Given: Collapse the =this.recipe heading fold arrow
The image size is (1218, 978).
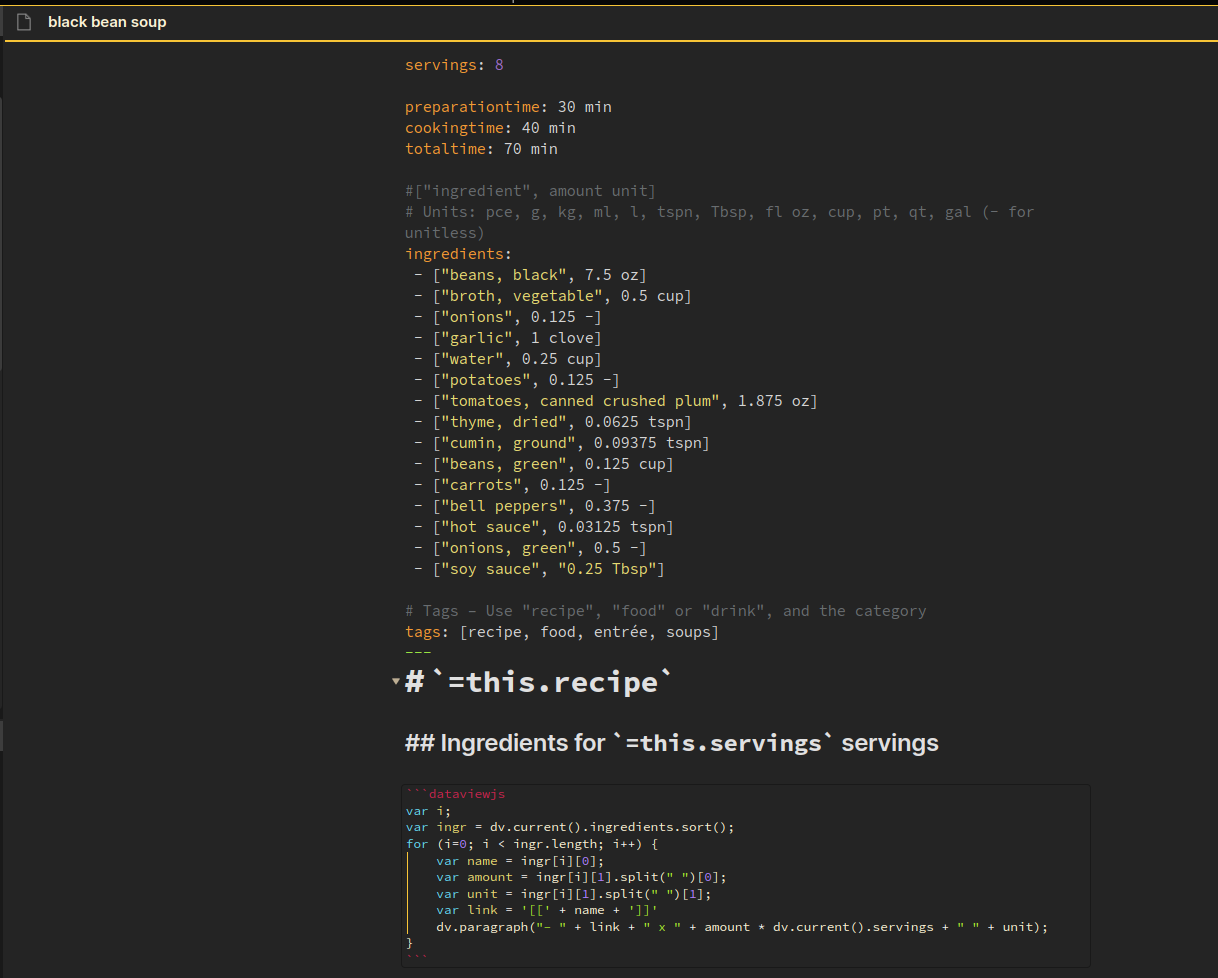Looking at the screenshot, I should pyautogui.click(x=396, y=682).
